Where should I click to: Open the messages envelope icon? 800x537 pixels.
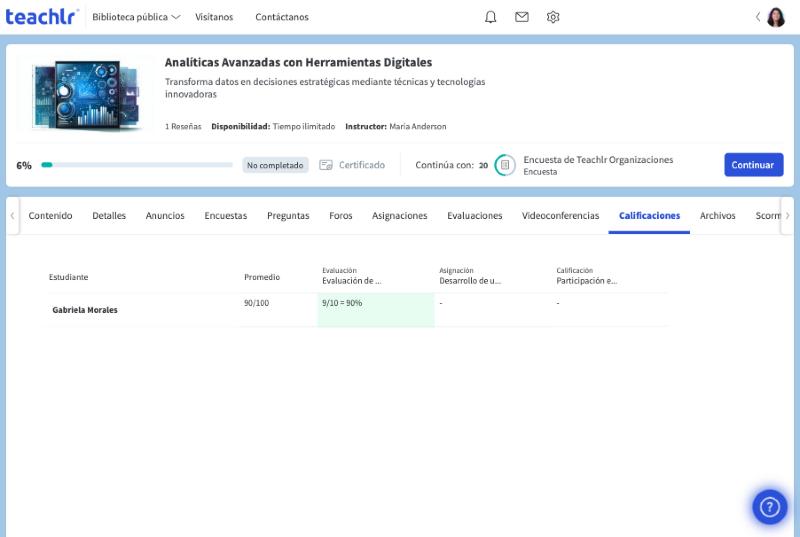521,17
